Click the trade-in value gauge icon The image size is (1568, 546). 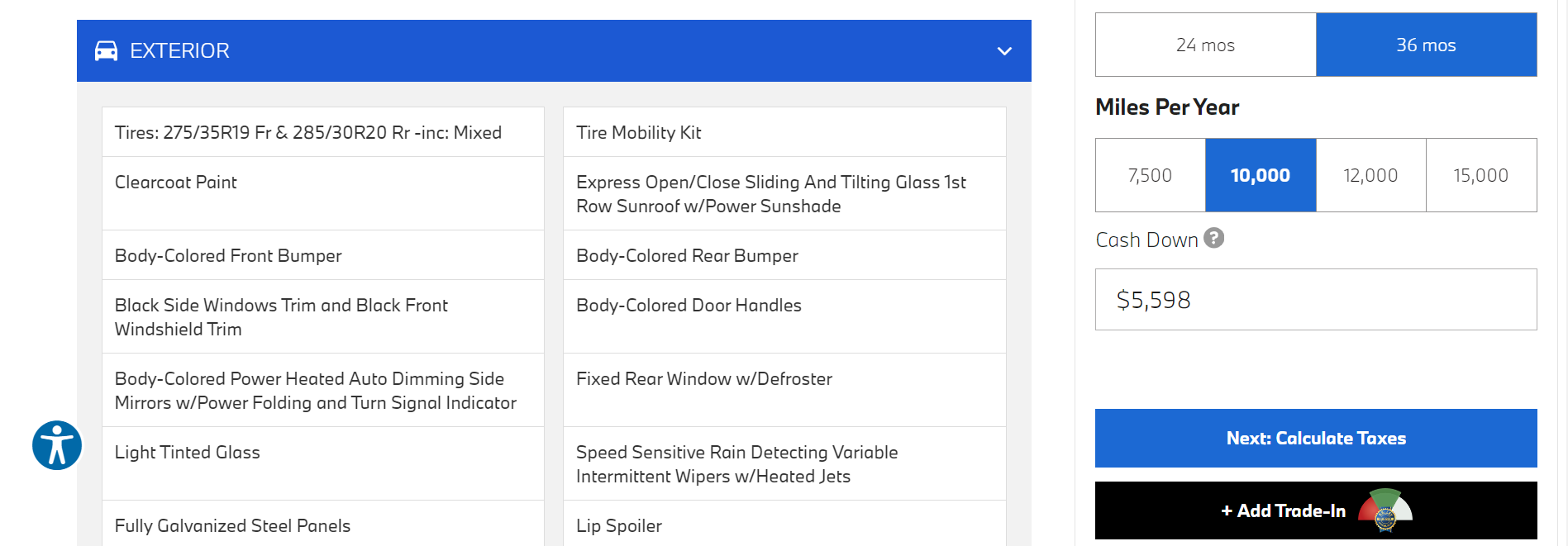(x=1385, y=510)
